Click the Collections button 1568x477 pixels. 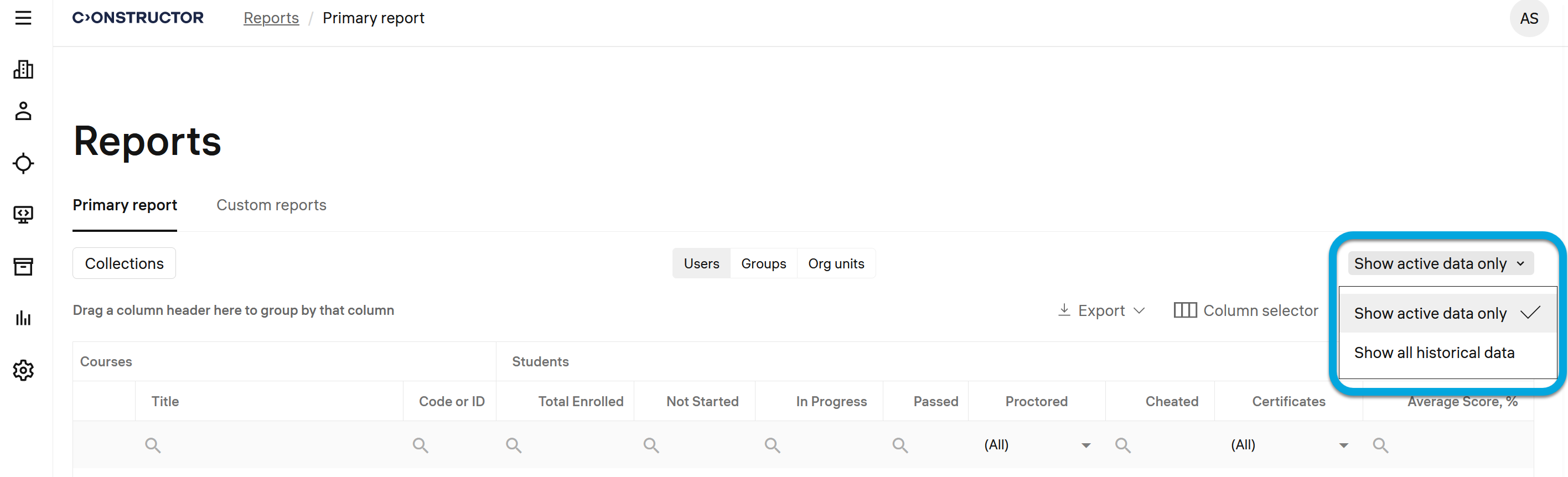coord(124,263)
